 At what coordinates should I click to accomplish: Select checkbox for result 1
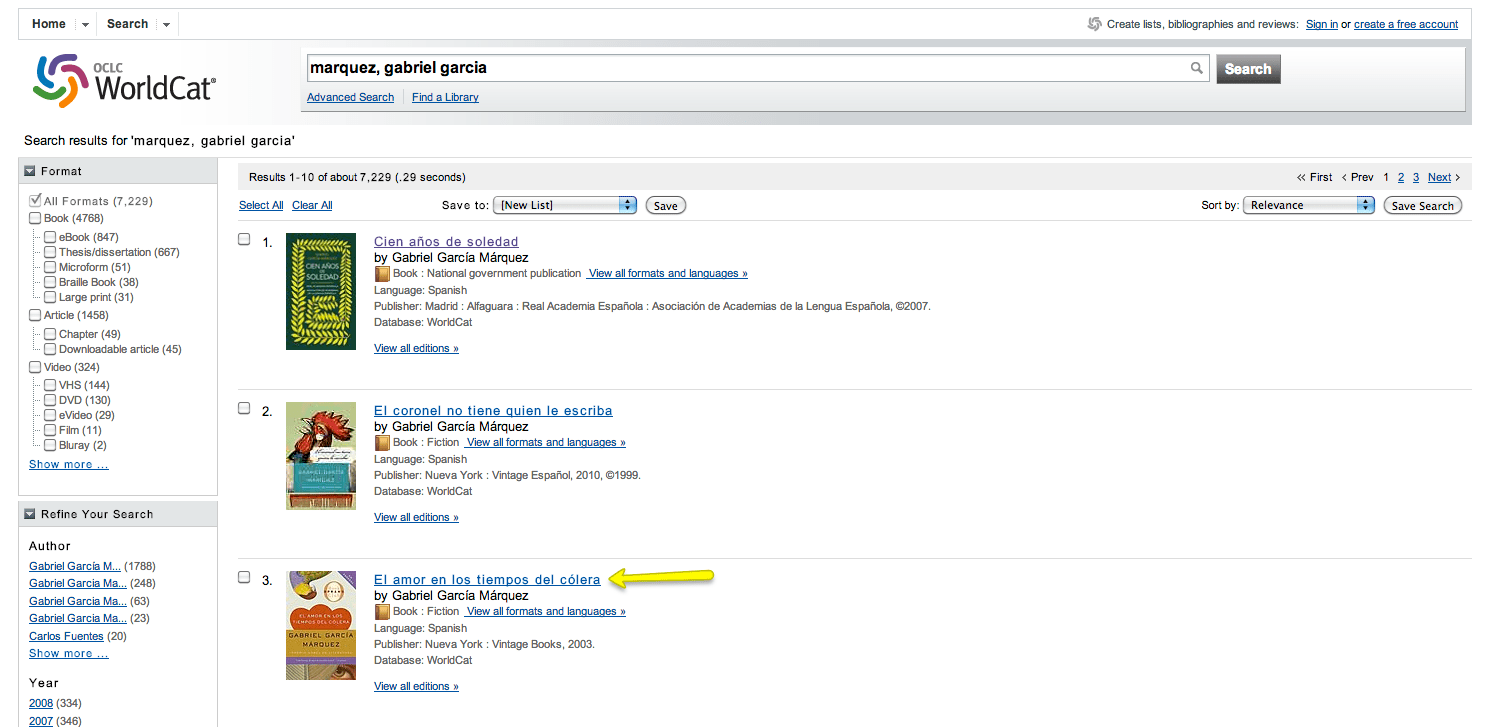244,239
